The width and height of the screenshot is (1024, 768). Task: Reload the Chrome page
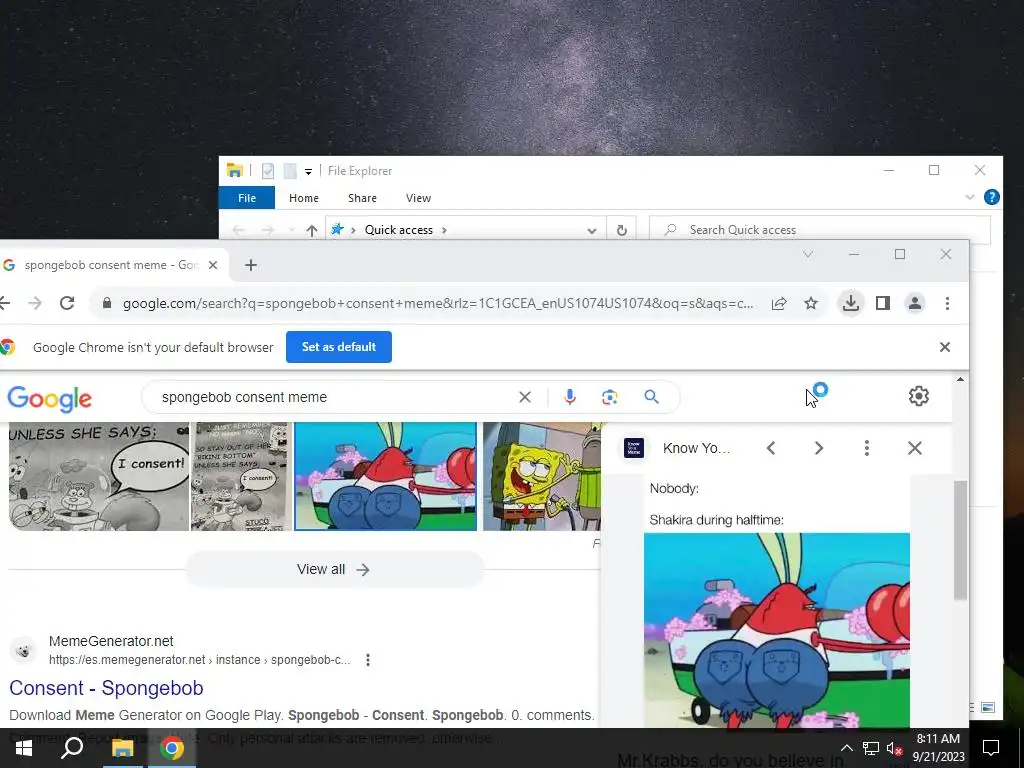coord(67,303)
